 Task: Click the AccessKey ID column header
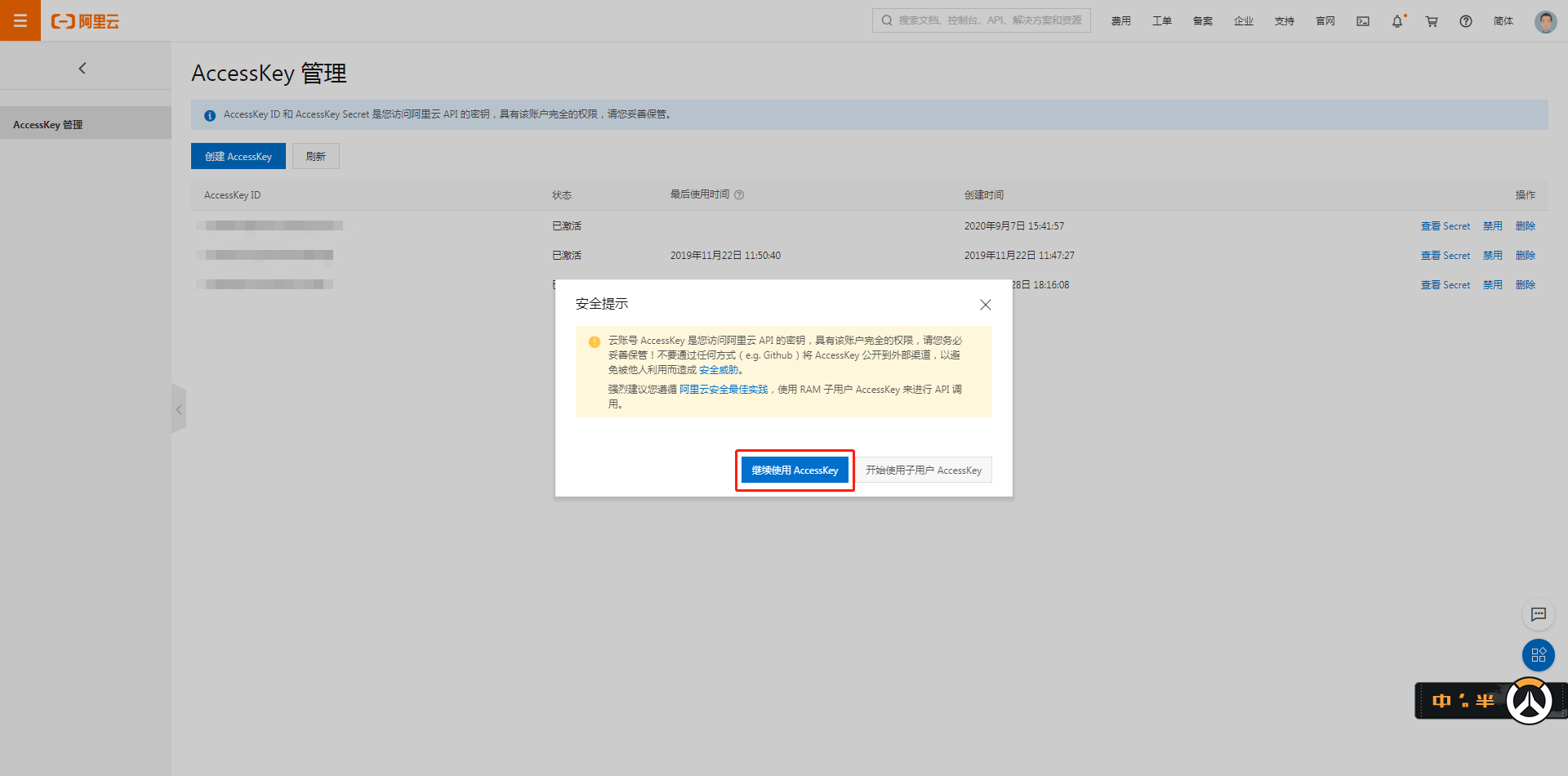coord(233,195)
